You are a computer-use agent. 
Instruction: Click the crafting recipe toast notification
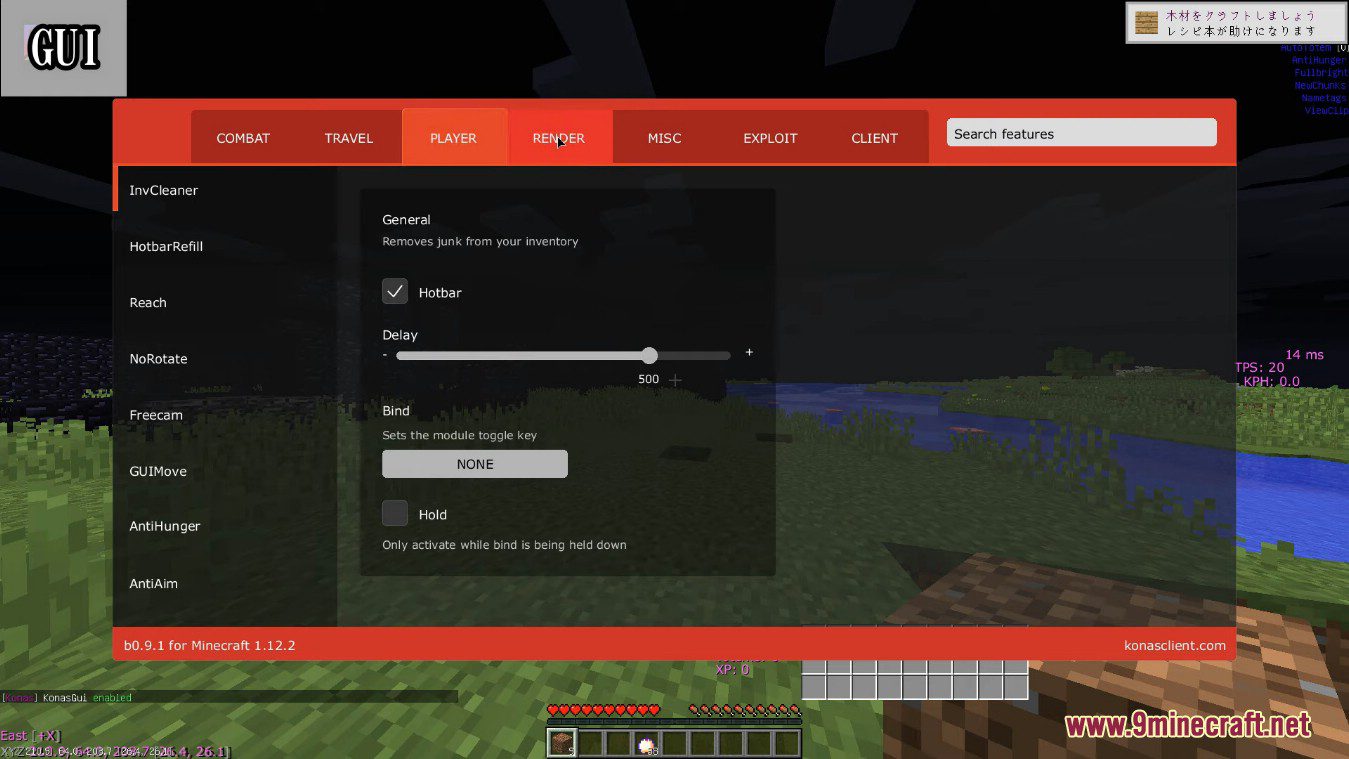[1236, 23]
